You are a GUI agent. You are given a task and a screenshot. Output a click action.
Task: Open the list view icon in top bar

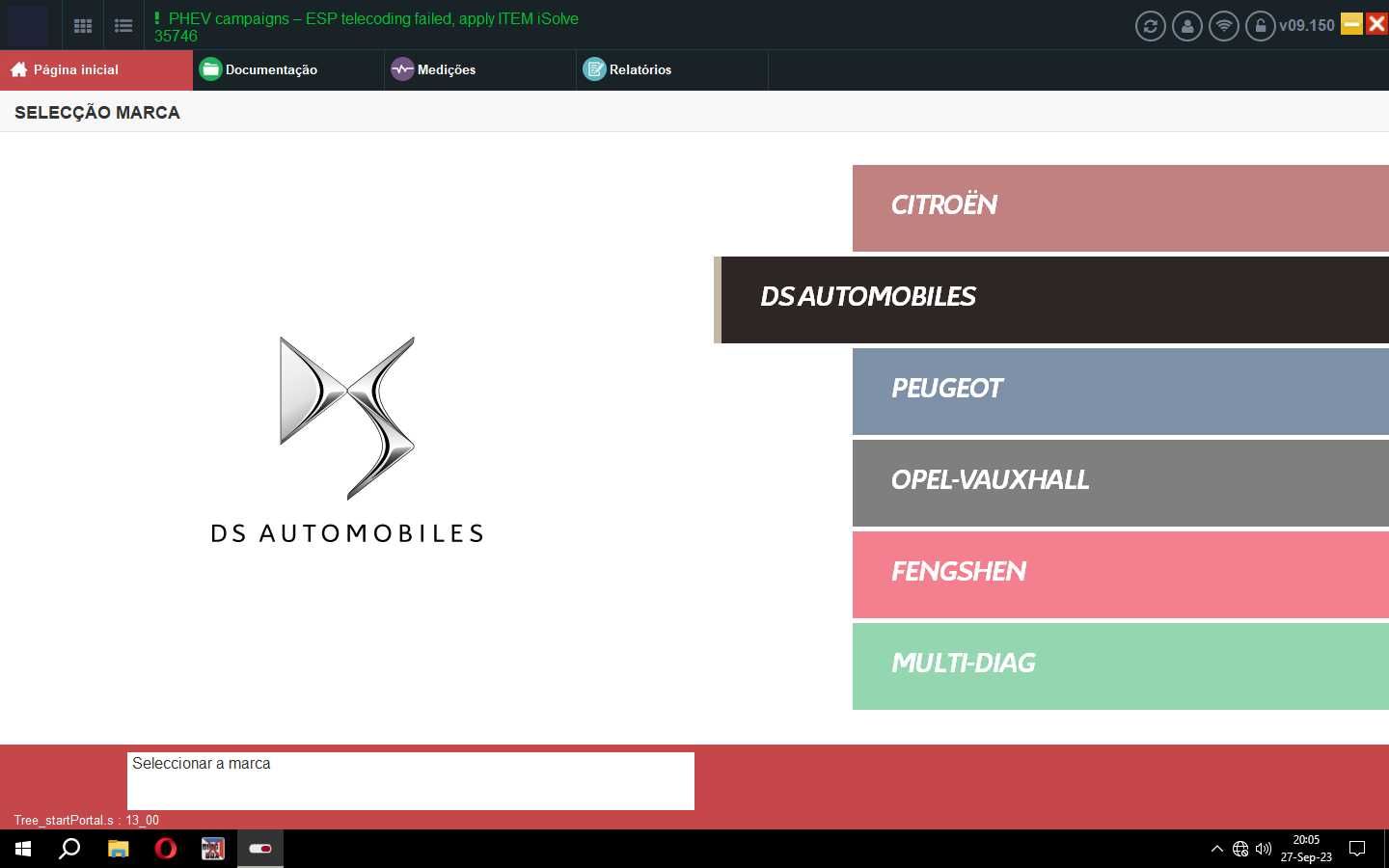click(x=123, y=26)
